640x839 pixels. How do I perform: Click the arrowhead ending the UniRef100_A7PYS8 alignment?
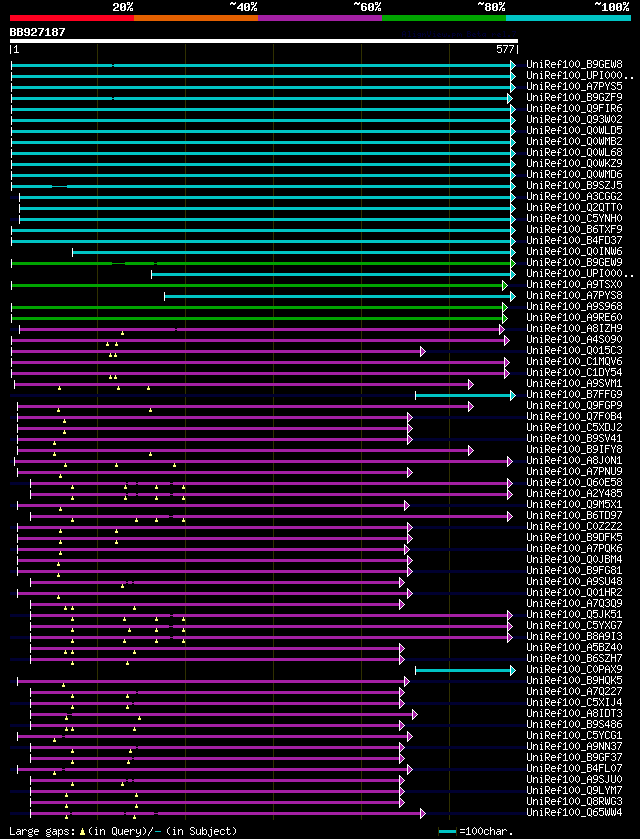point(513,296)
